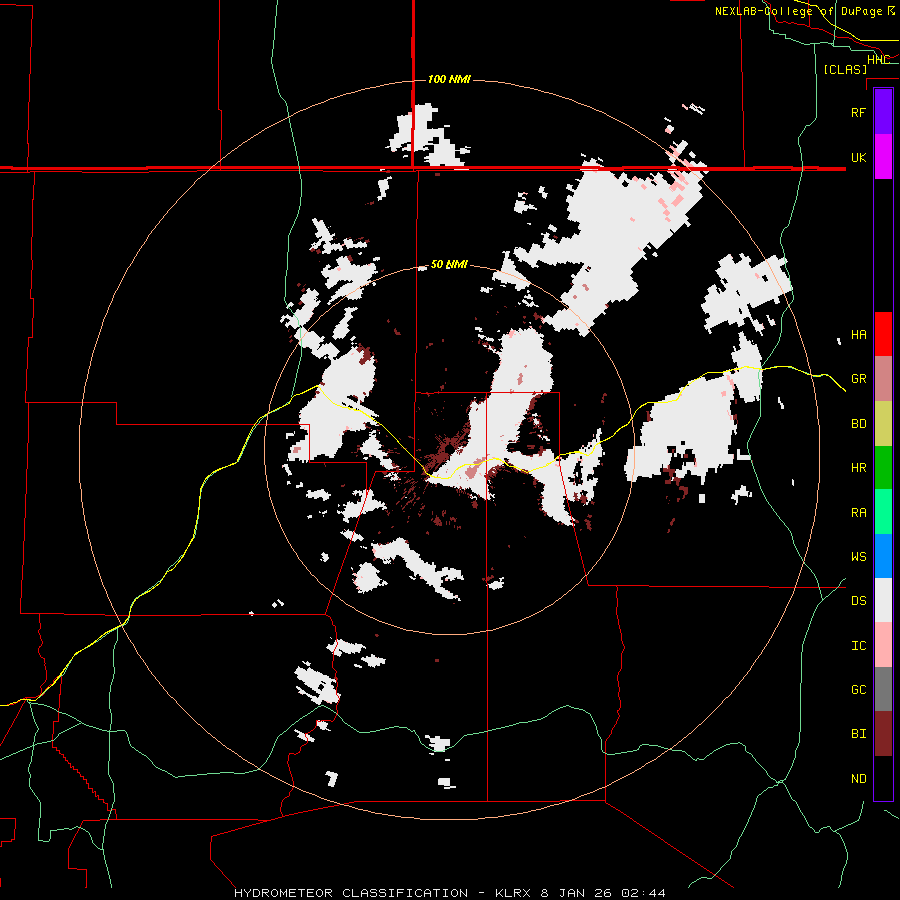Click the red HA color swatch in legend
This screenshot has width=900, height=900.
pyautogui.click(x=883, y=334)
